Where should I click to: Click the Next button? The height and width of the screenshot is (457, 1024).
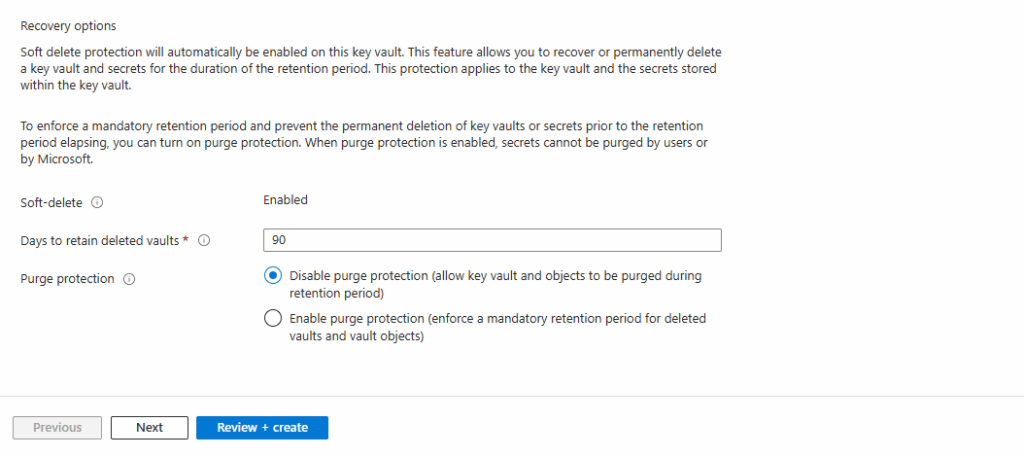150,428
